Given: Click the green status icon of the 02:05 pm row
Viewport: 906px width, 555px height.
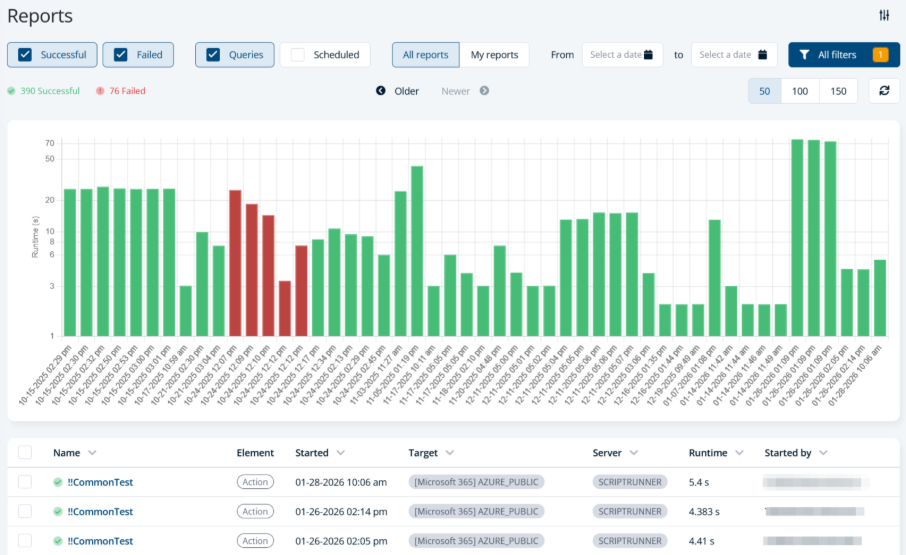Looking at the screenshot, I should click(58, 541).
